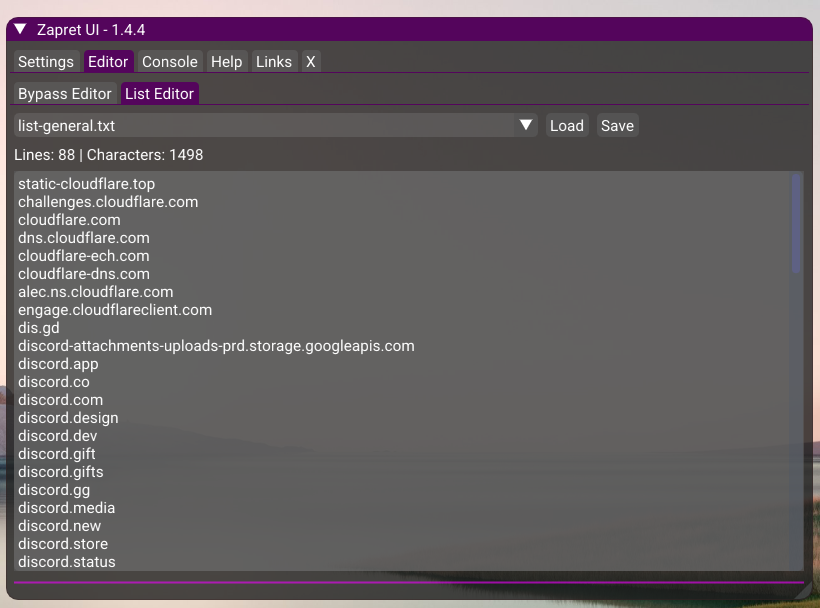Open the list-general.txt file dropdown
820x608 pixels.
(x=276, y=125)
